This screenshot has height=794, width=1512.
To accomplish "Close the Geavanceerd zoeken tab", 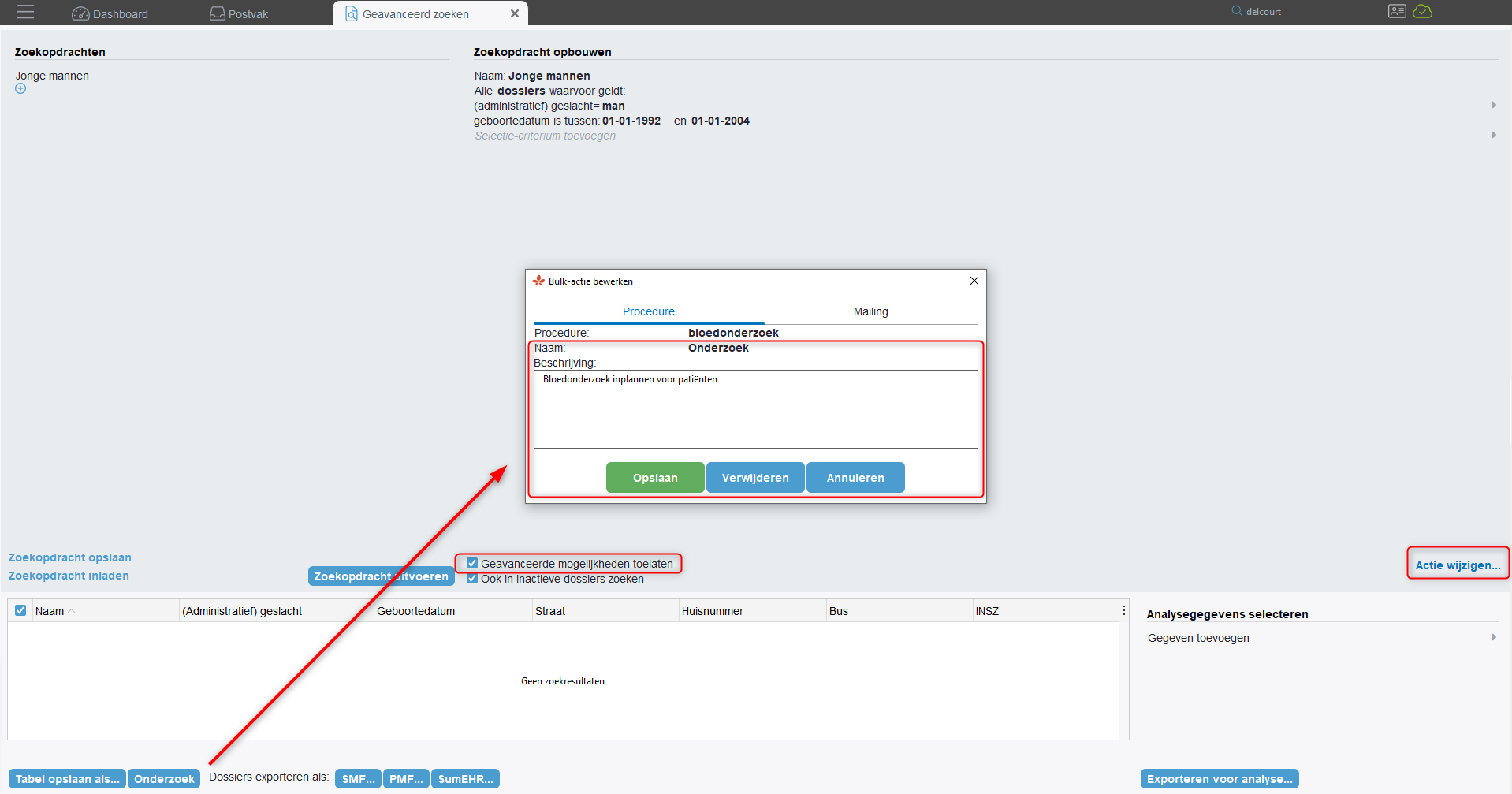I will coord(515,13).
